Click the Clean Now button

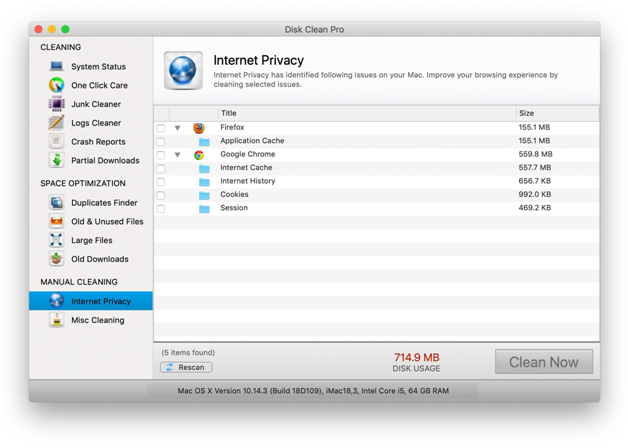(x=543, y=362)
